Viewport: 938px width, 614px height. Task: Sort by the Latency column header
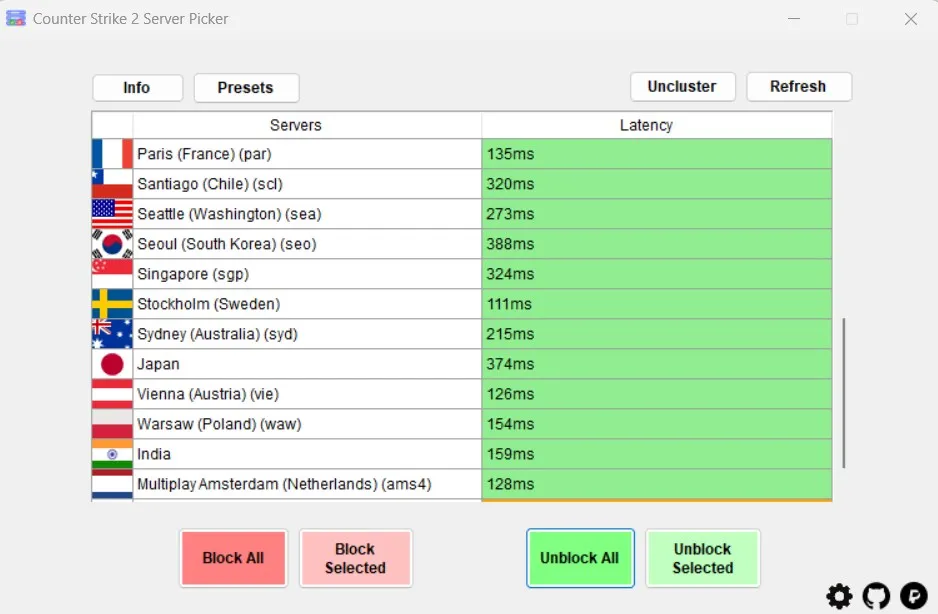(x=656, y=125)
